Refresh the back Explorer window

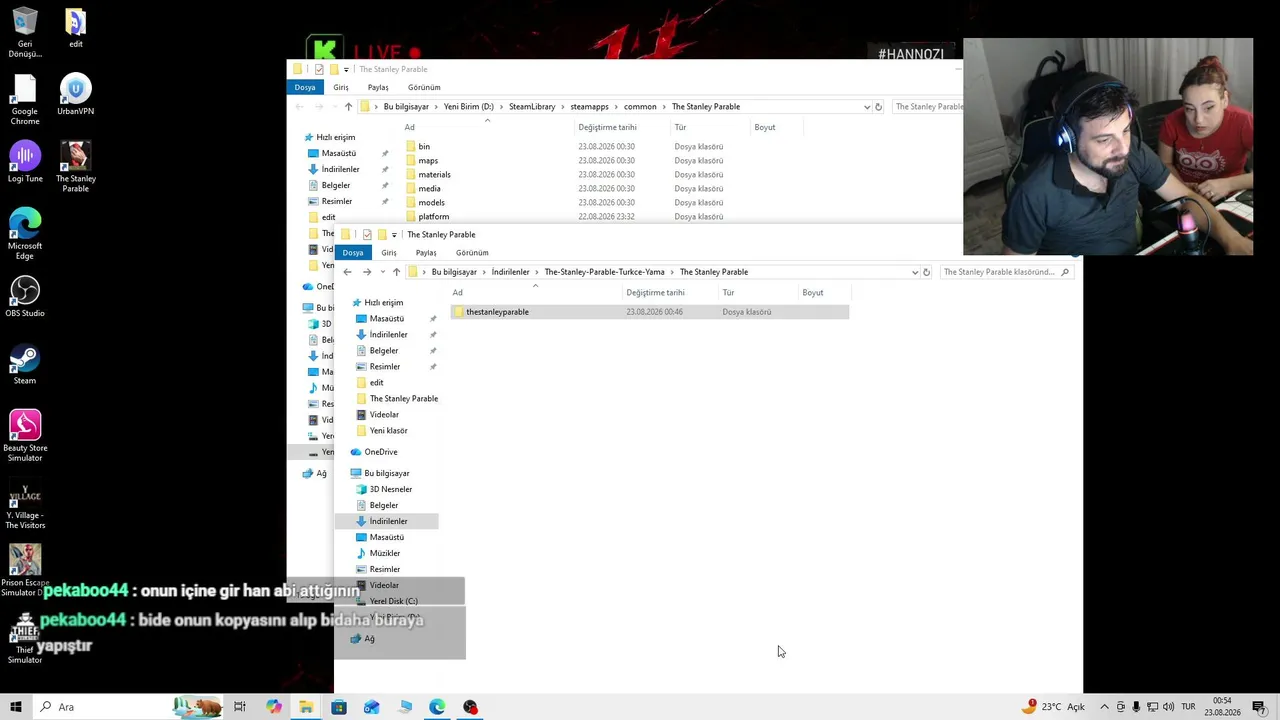click(878, 107)
